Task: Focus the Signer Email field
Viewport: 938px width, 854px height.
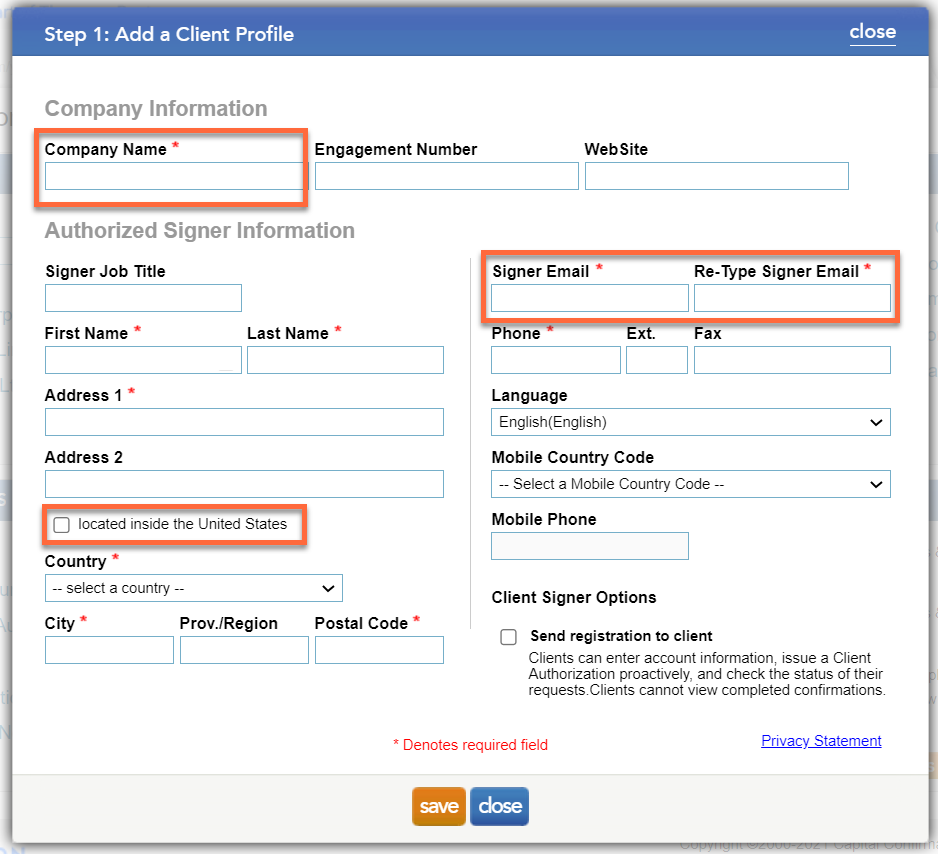Action: [x=589, y=298]
